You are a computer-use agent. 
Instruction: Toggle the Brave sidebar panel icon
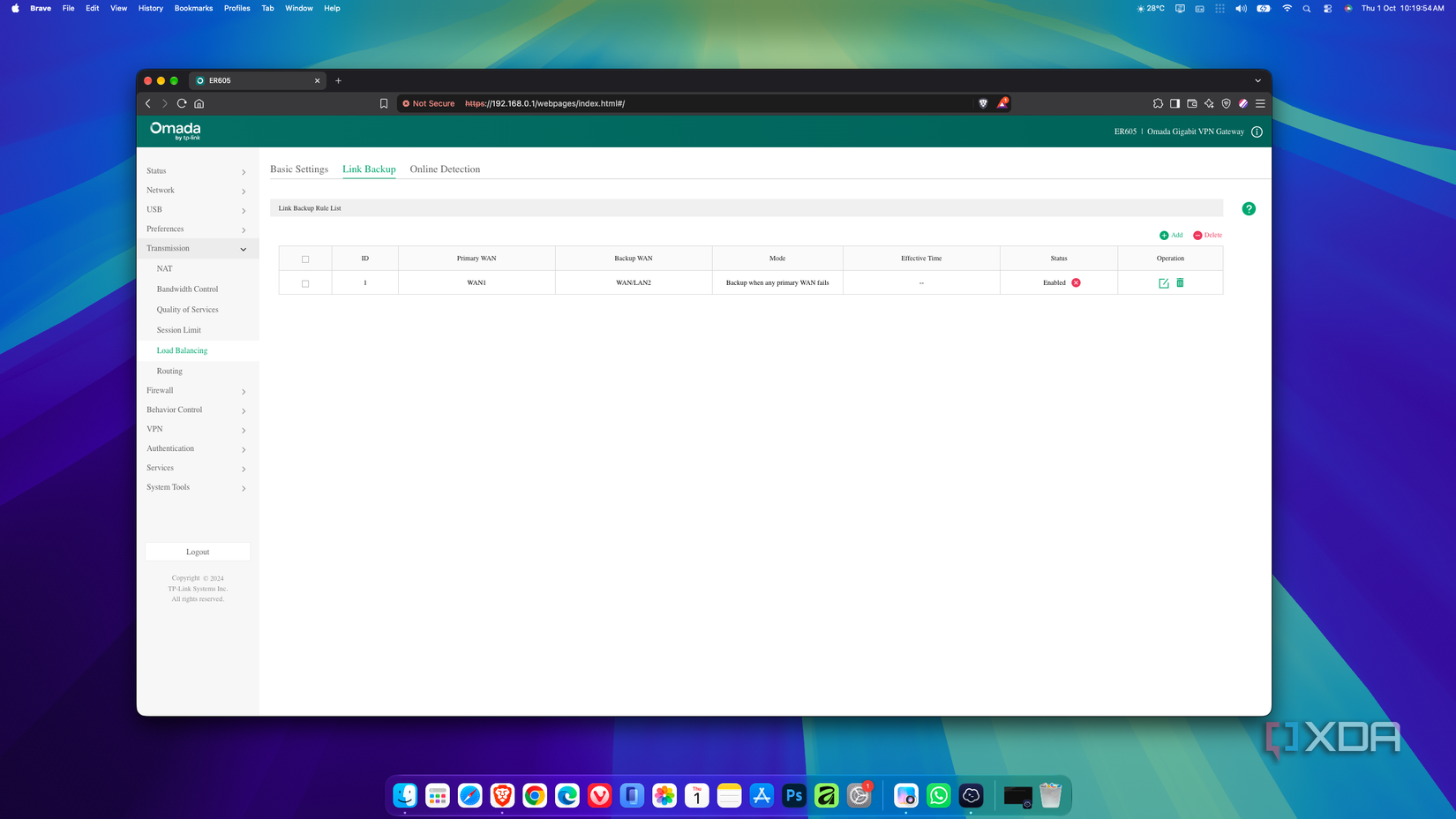tap(1175, 103)
